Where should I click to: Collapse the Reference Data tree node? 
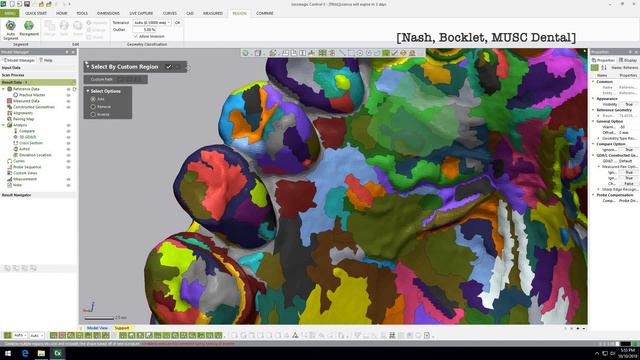click(x=4, y=89)
